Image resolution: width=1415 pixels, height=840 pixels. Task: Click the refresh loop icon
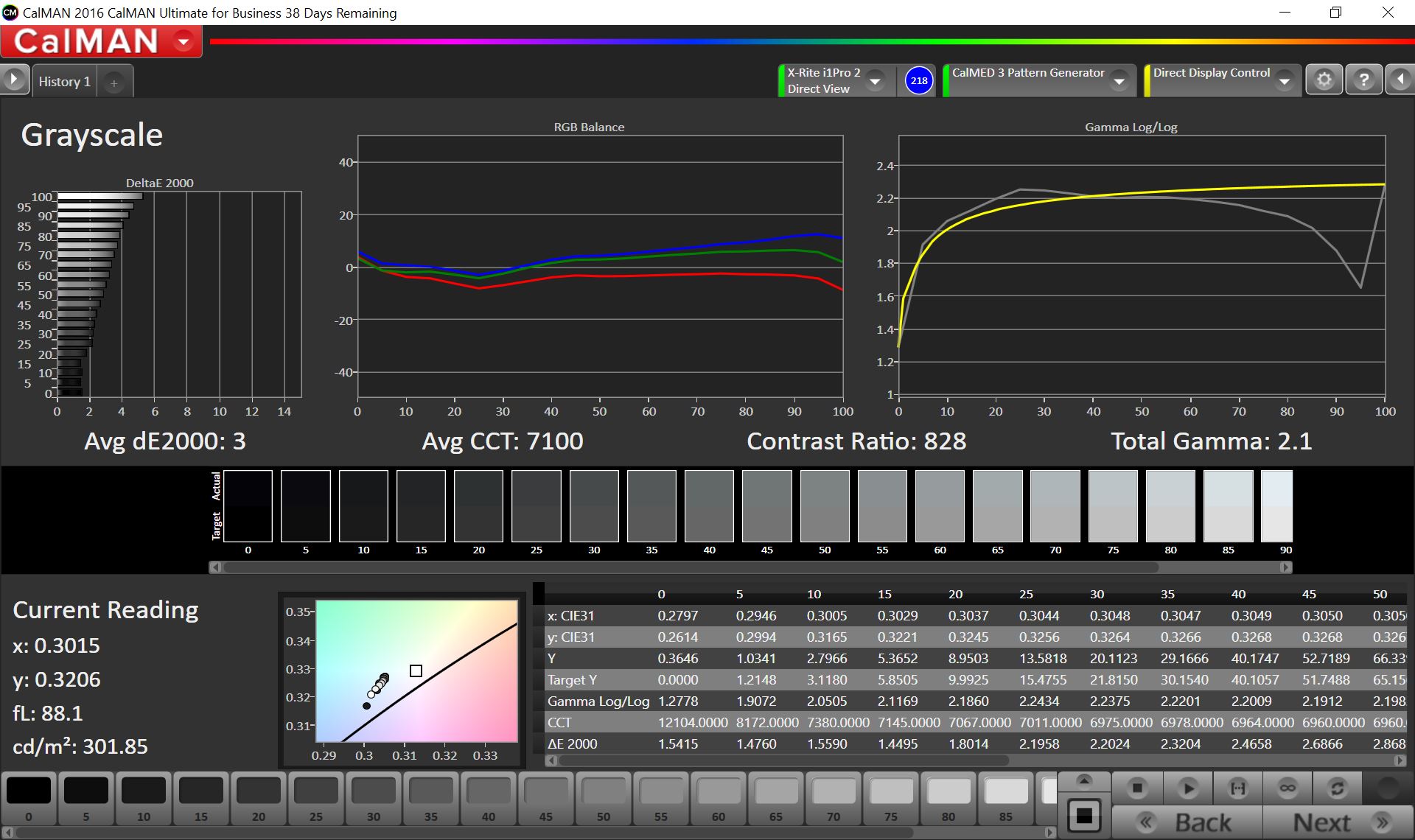(x=1337, y=788)
